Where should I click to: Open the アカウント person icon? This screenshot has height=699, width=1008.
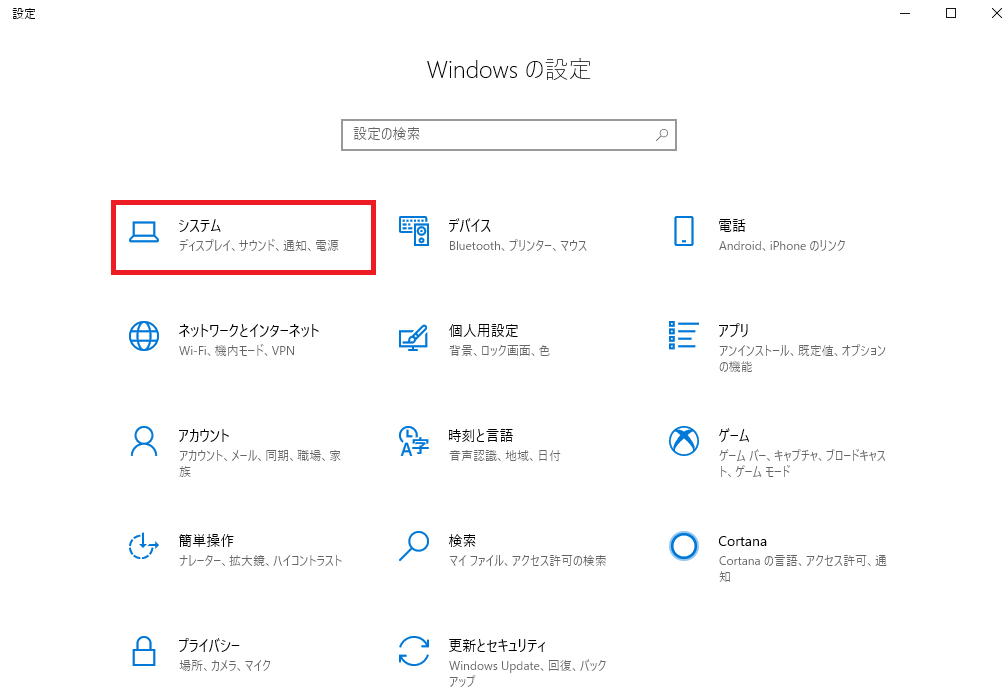pyautogui.click(x=144, y=441)
